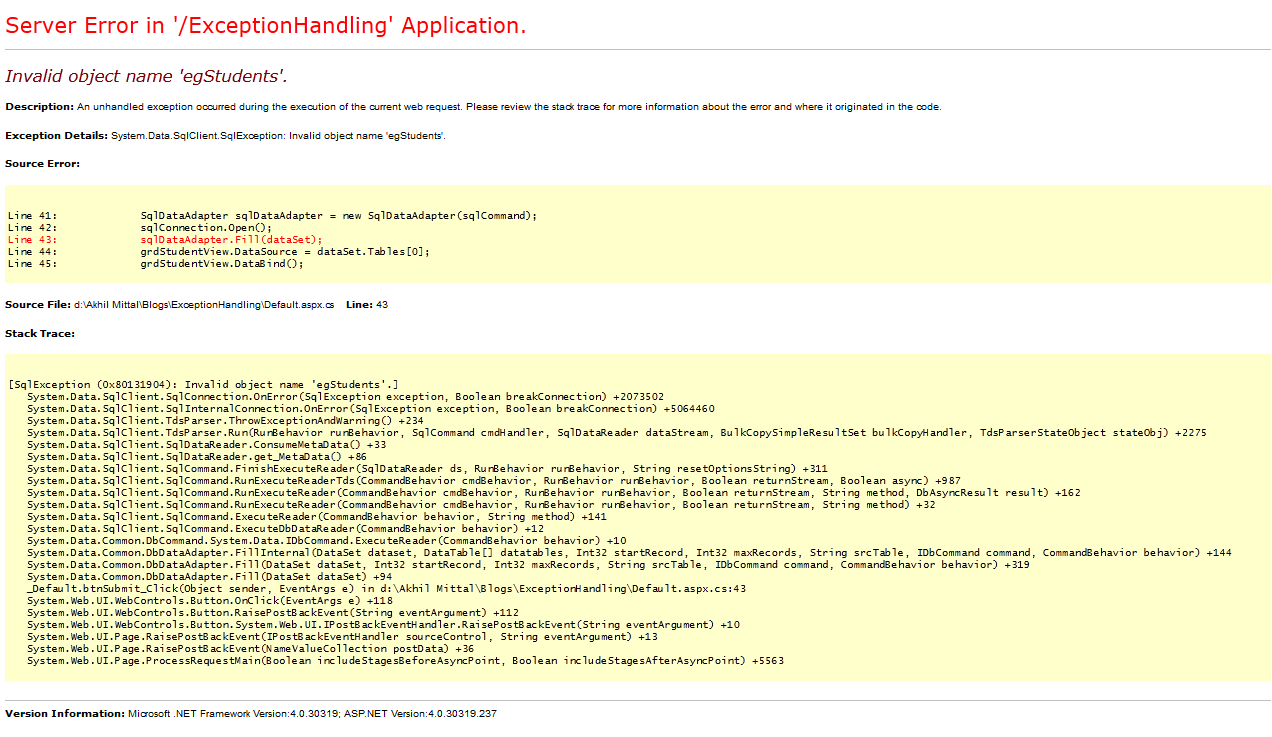Screen dimensions: 1272x737
Task: Click Line 44 setting grdStudentView.DataSource
Action: [285, 252]
